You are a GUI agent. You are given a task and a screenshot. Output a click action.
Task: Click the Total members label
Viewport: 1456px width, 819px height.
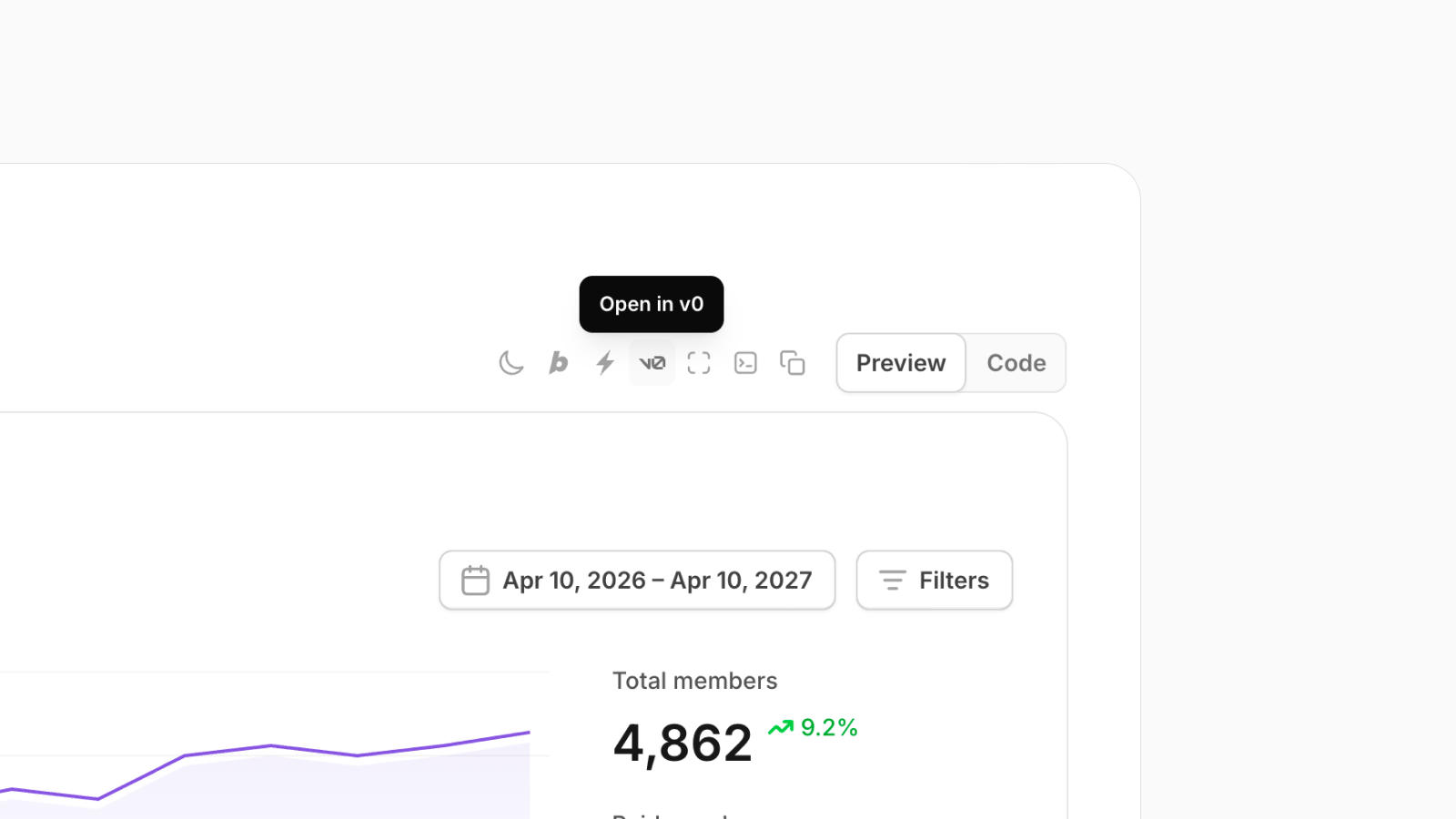click(694, 681)
